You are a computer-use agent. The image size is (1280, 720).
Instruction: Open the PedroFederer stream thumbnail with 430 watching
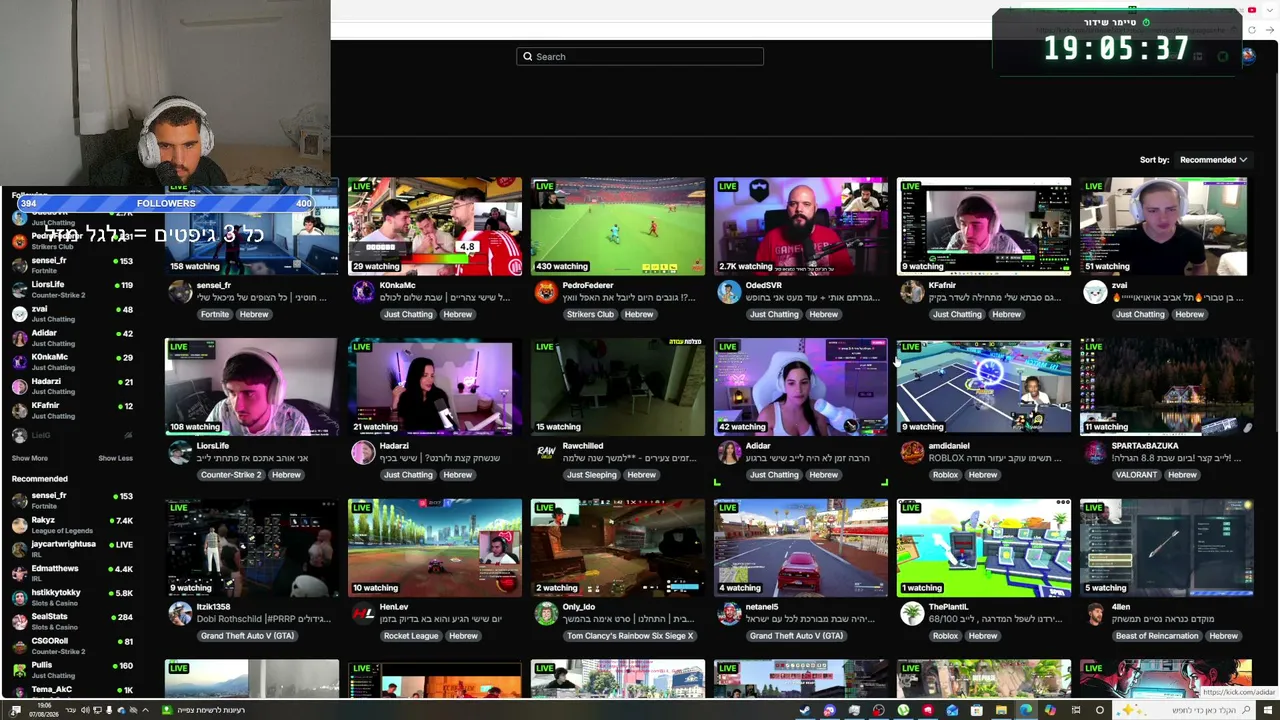tap(618, 226)
